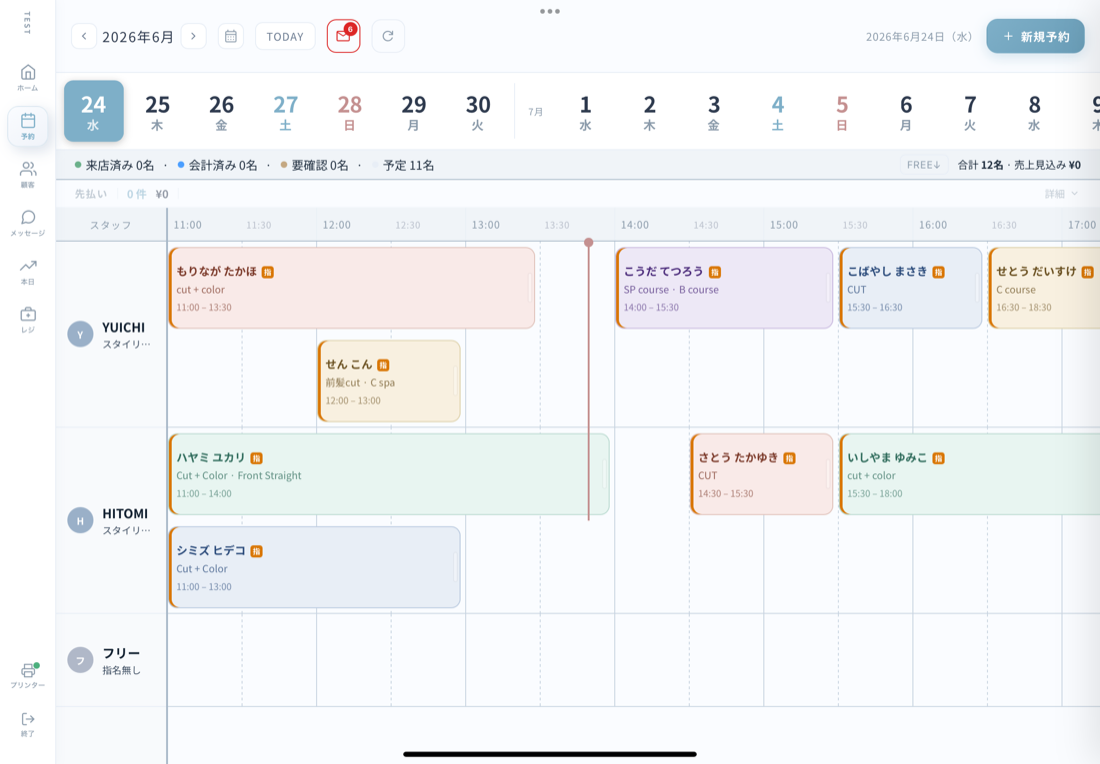Click the 指 badge on こばやし まさき
The height and width of the screenshot is (764, 1100).
pyautogui.click(x=939, y=272)
